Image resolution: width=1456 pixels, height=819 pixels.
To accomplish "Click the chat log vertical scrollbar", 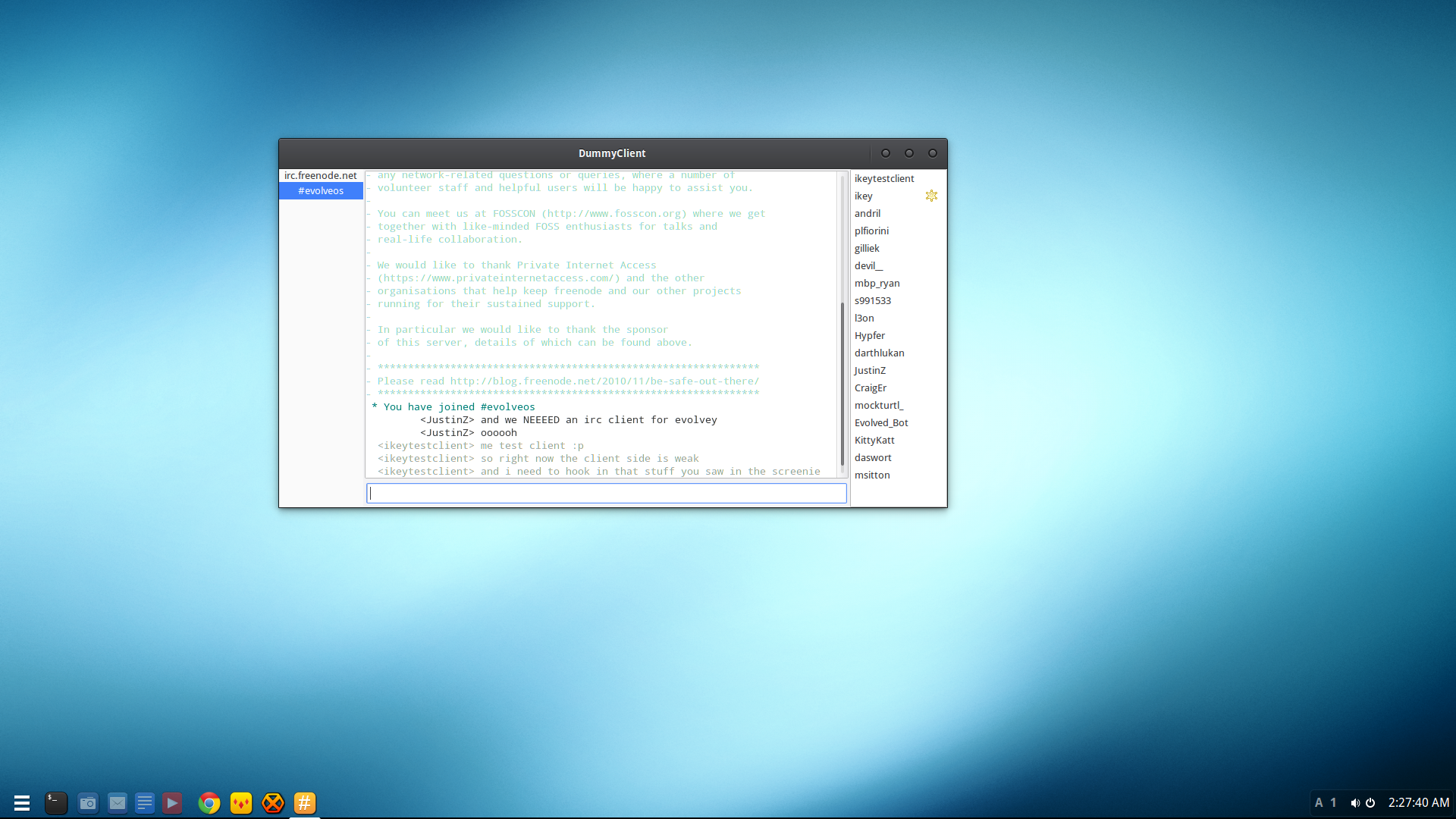I will [x=842, y=384].
